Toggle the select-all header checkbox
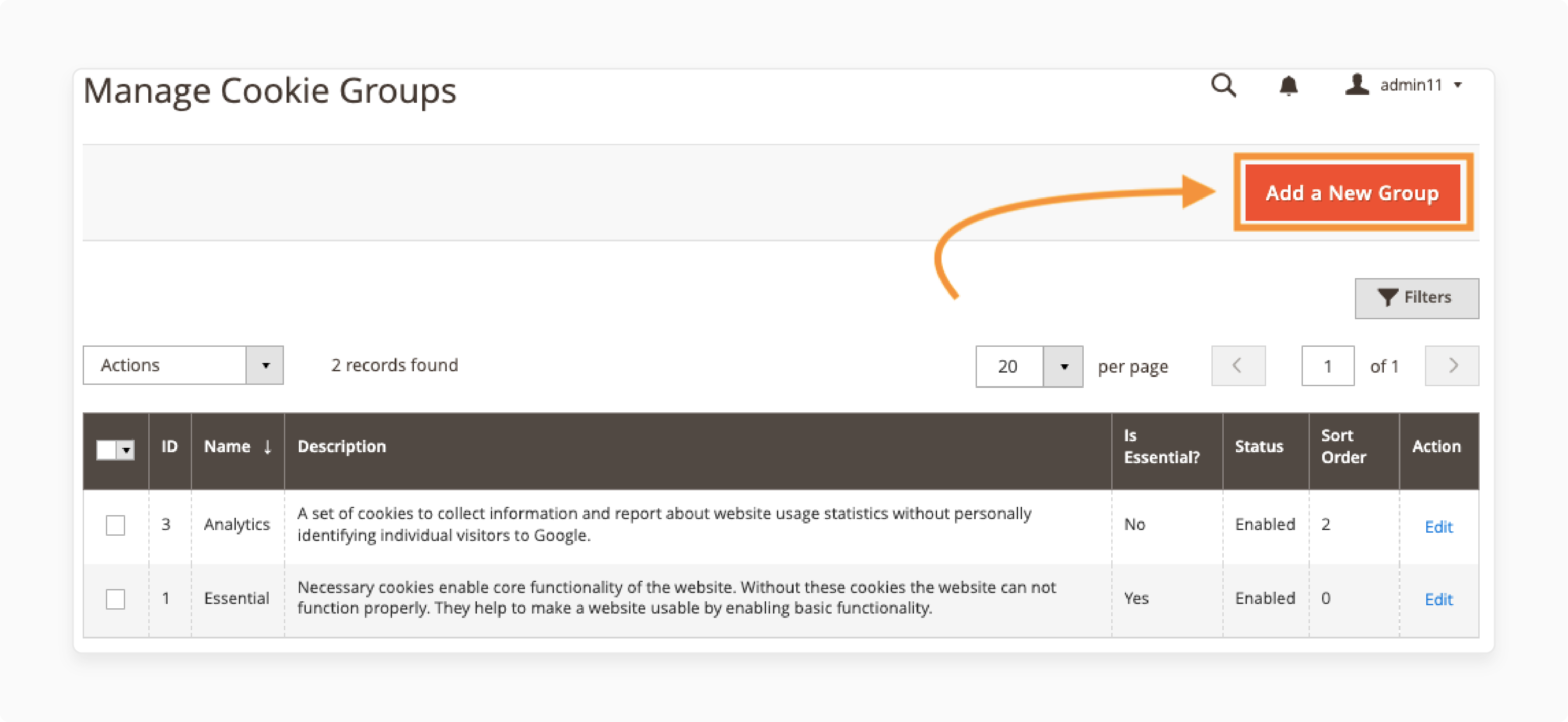Viewport: 1568px width, 722px height. point(106,450)
